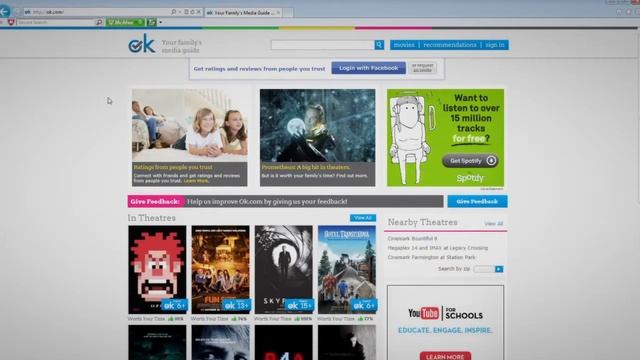The width and height of the screenshot is (640, 360).
Task: Click Cinemark Farmington at Station Park link
Action: point(431,258)
